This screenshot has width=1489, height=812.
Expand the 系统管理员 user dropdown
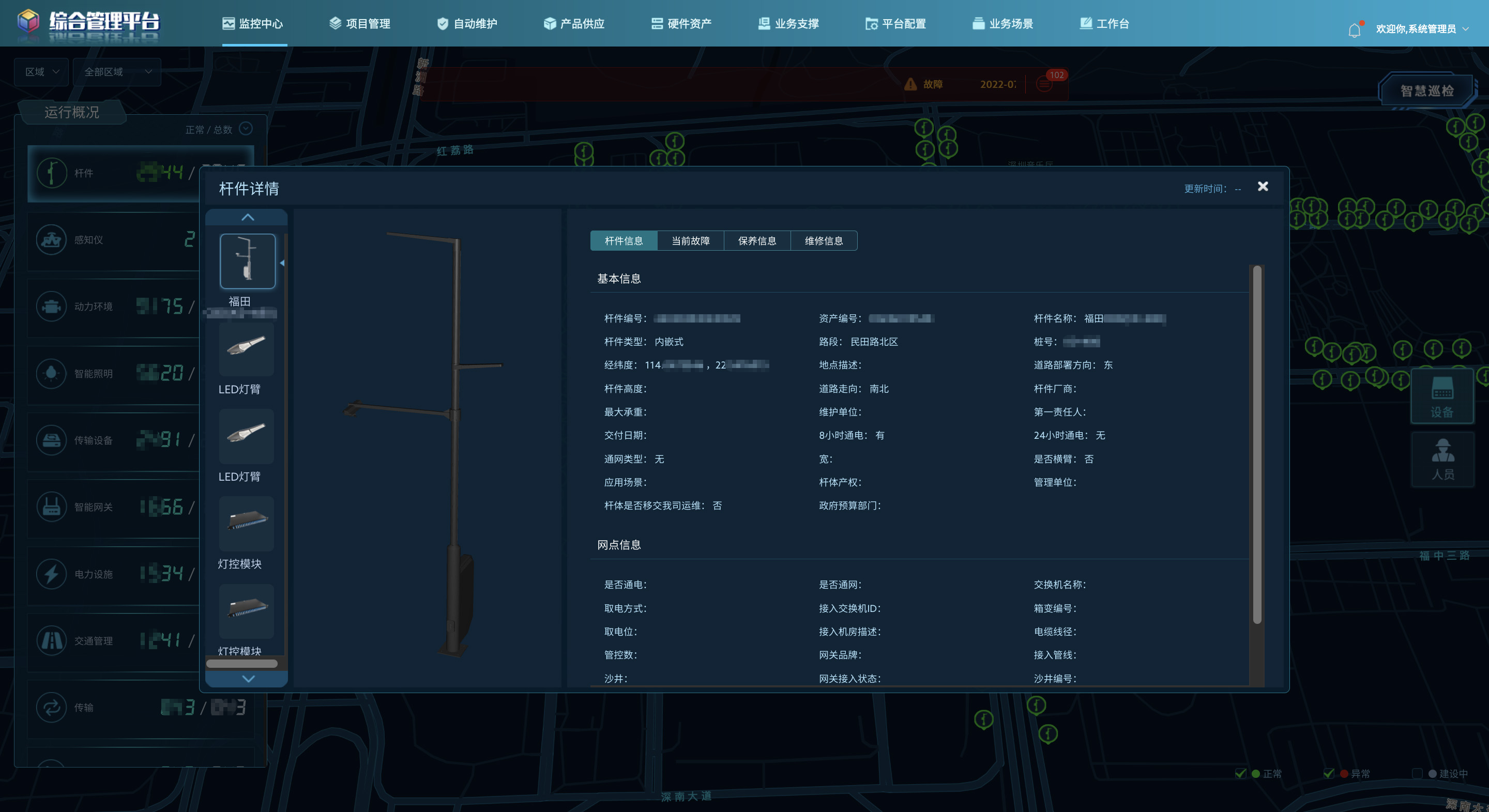[x=1422, y=29]
